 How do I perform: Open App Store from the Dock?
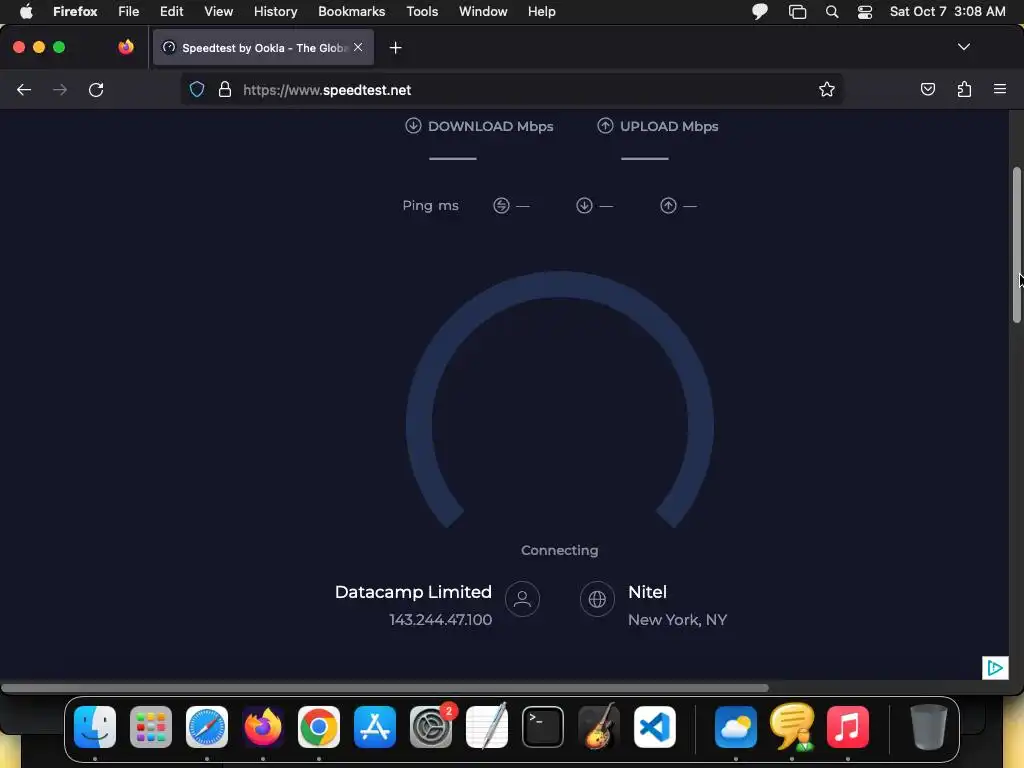click(x=375, y=727)
